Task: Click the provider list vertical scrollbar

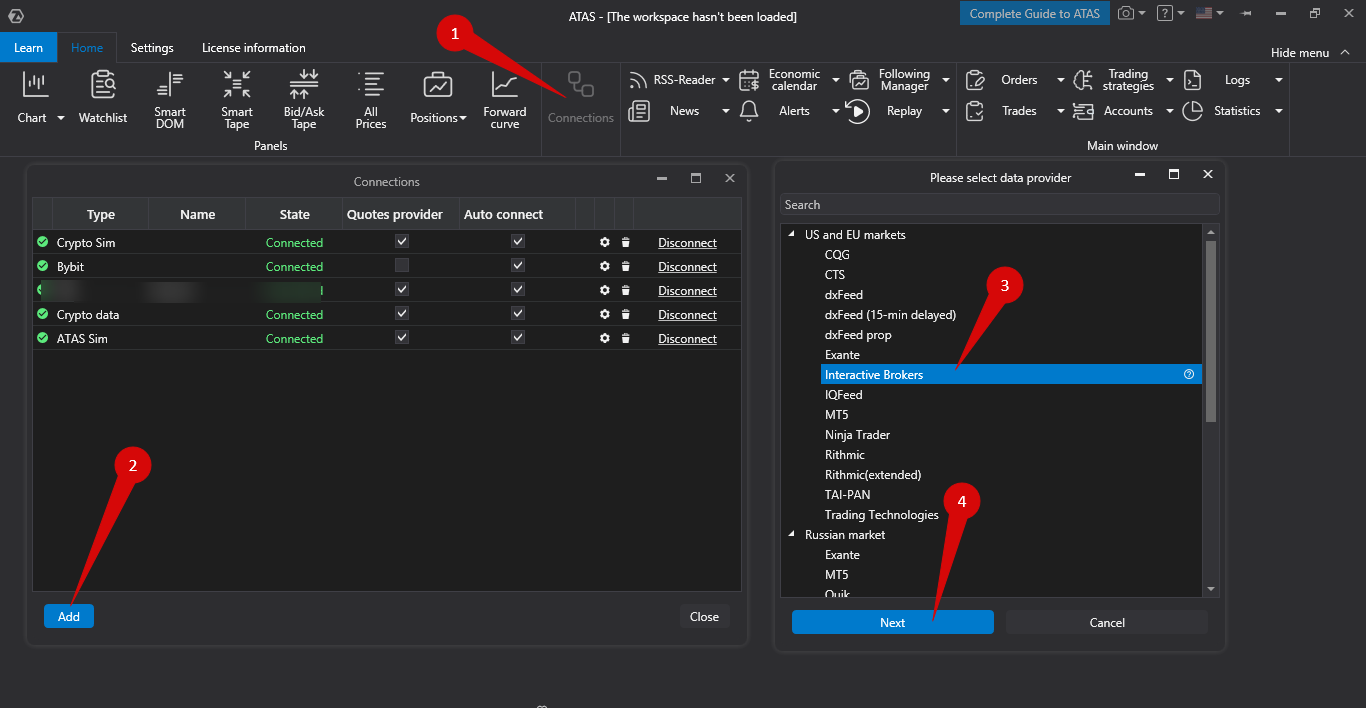Action: [x=1211, y=332]
